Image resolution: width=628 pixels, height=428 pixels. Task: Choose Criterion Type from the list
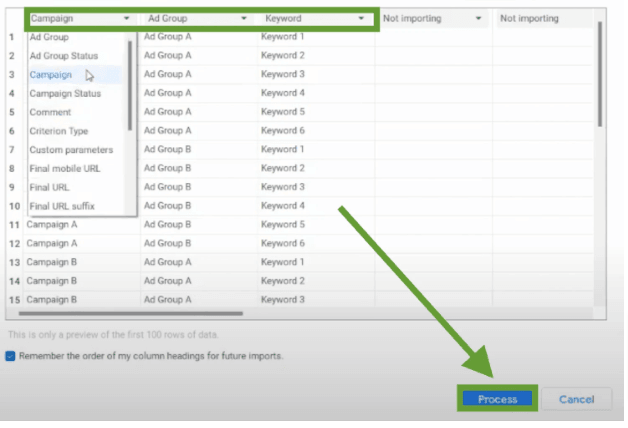pos(59,131)
